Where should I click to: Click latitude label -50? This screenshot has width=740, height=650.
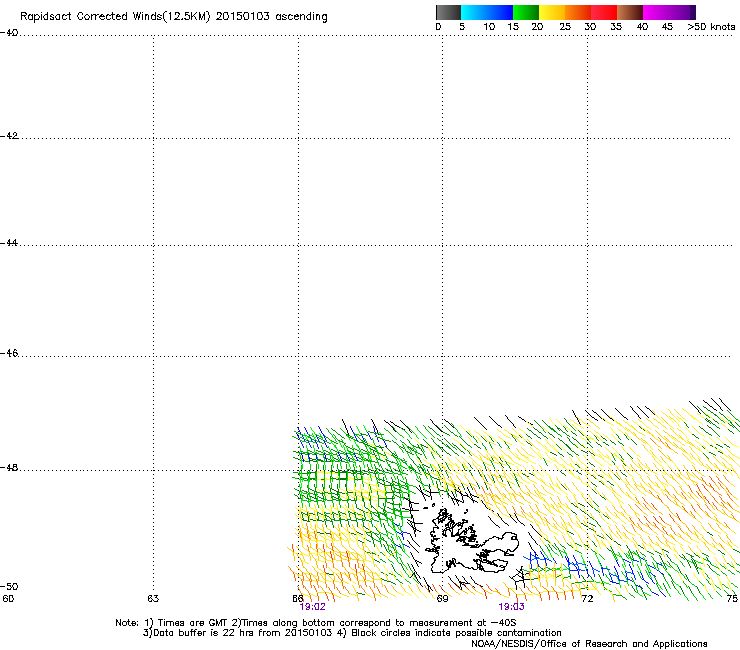coord(9,587)
